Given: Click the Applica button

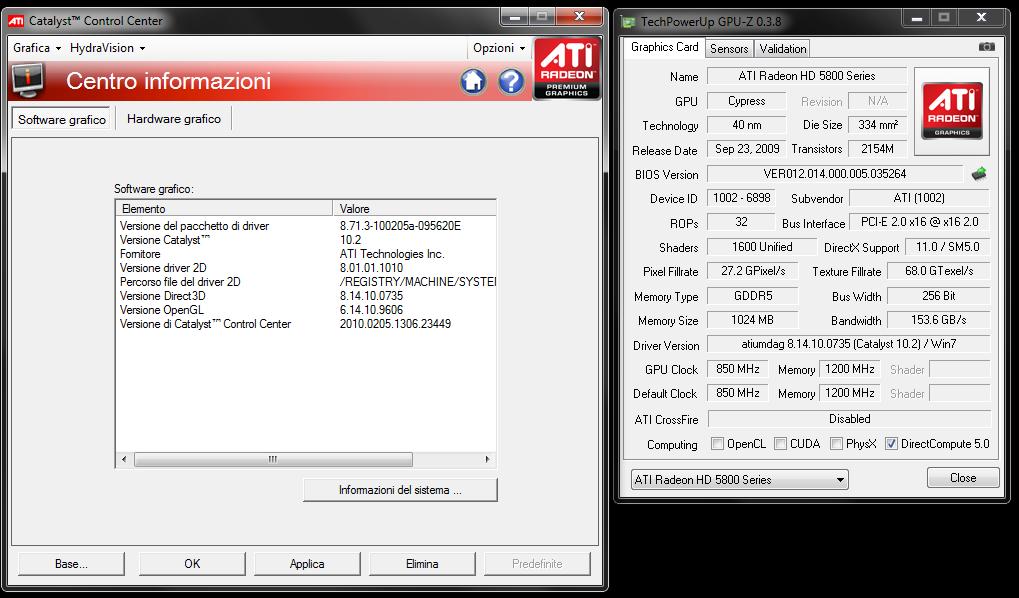Looking at the screenshot, I should [x=307, y=564].
